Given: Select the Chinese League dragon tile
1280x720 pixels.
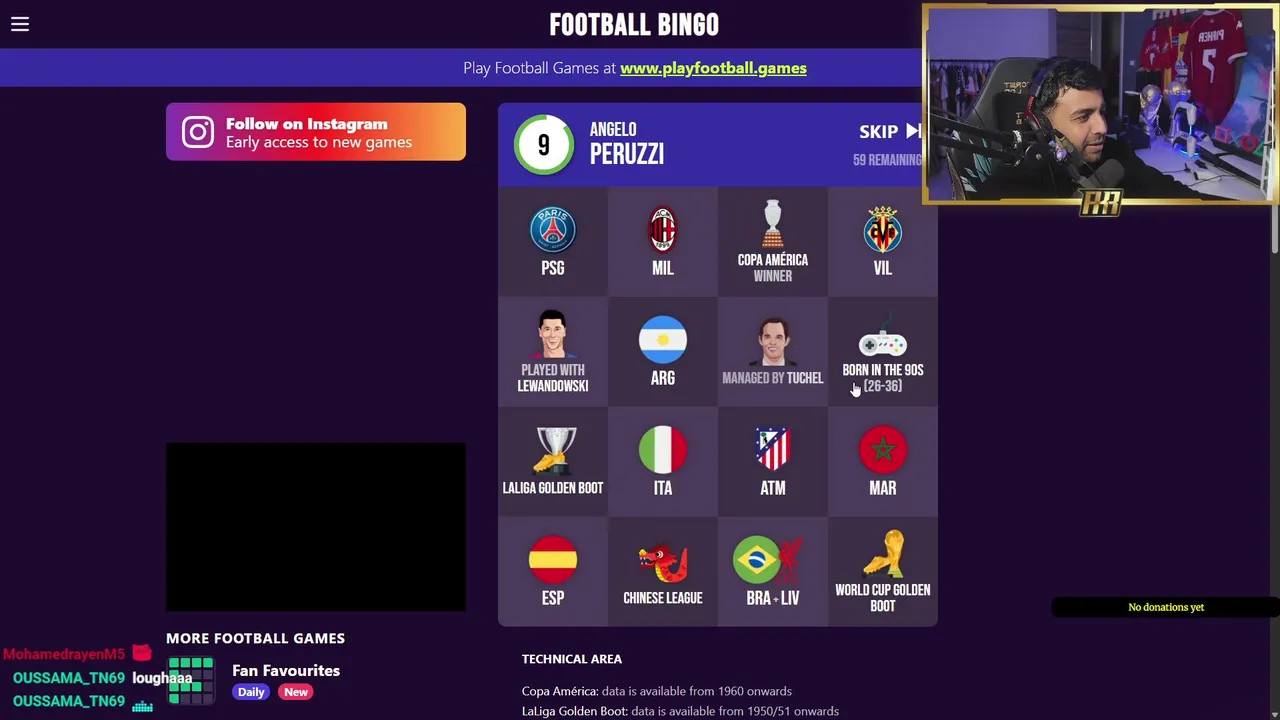Looking at the screenshot, I should pyautogui.click(x=663, y=572).
